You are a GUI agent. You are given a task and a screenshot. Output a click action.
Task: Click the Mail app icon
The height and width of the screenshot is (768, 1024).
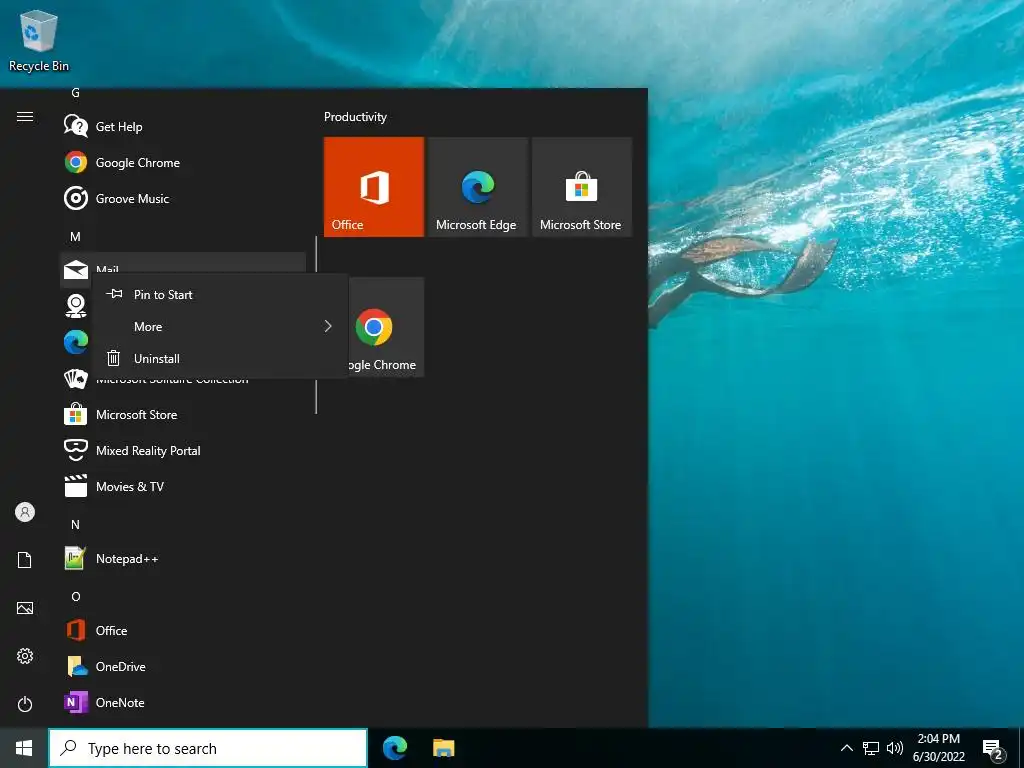[x=76, y=270]
